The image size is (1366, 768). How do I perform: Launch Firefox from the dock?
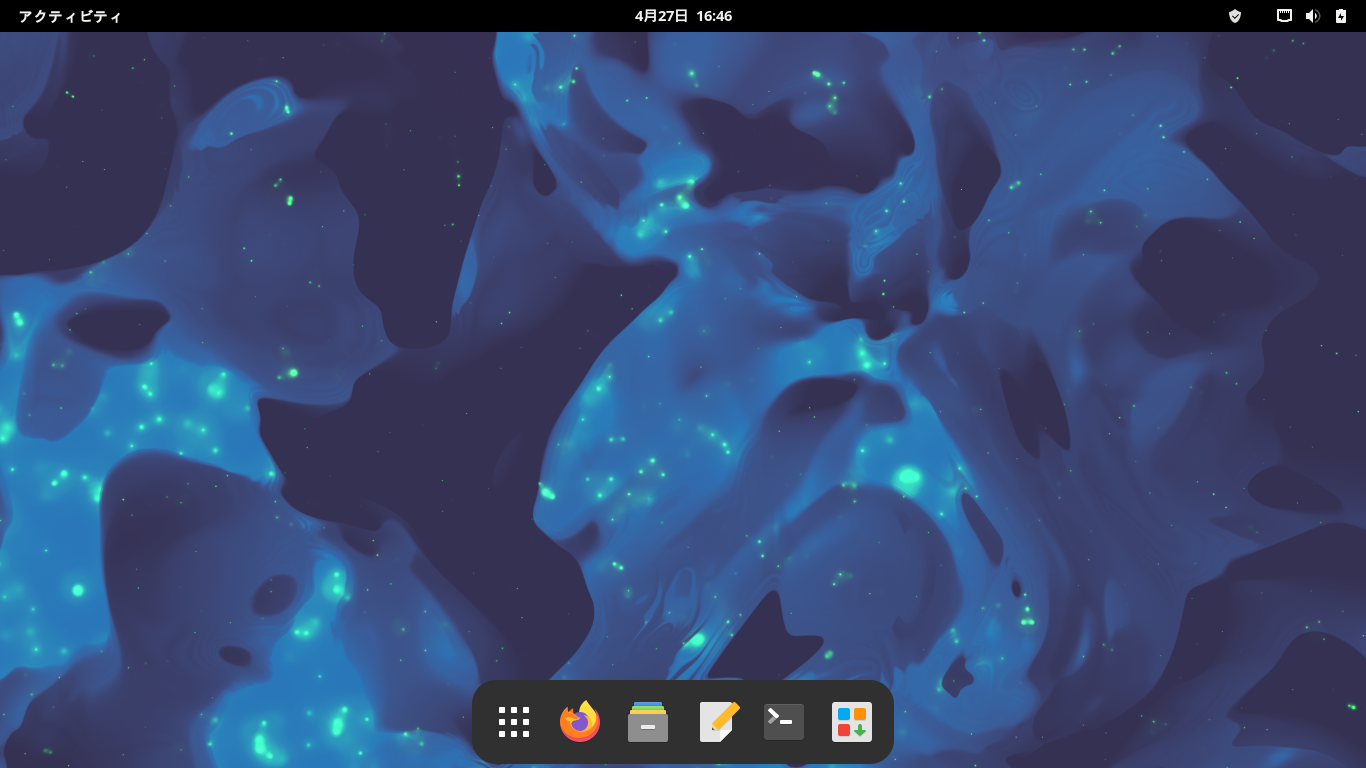[580, 722]
